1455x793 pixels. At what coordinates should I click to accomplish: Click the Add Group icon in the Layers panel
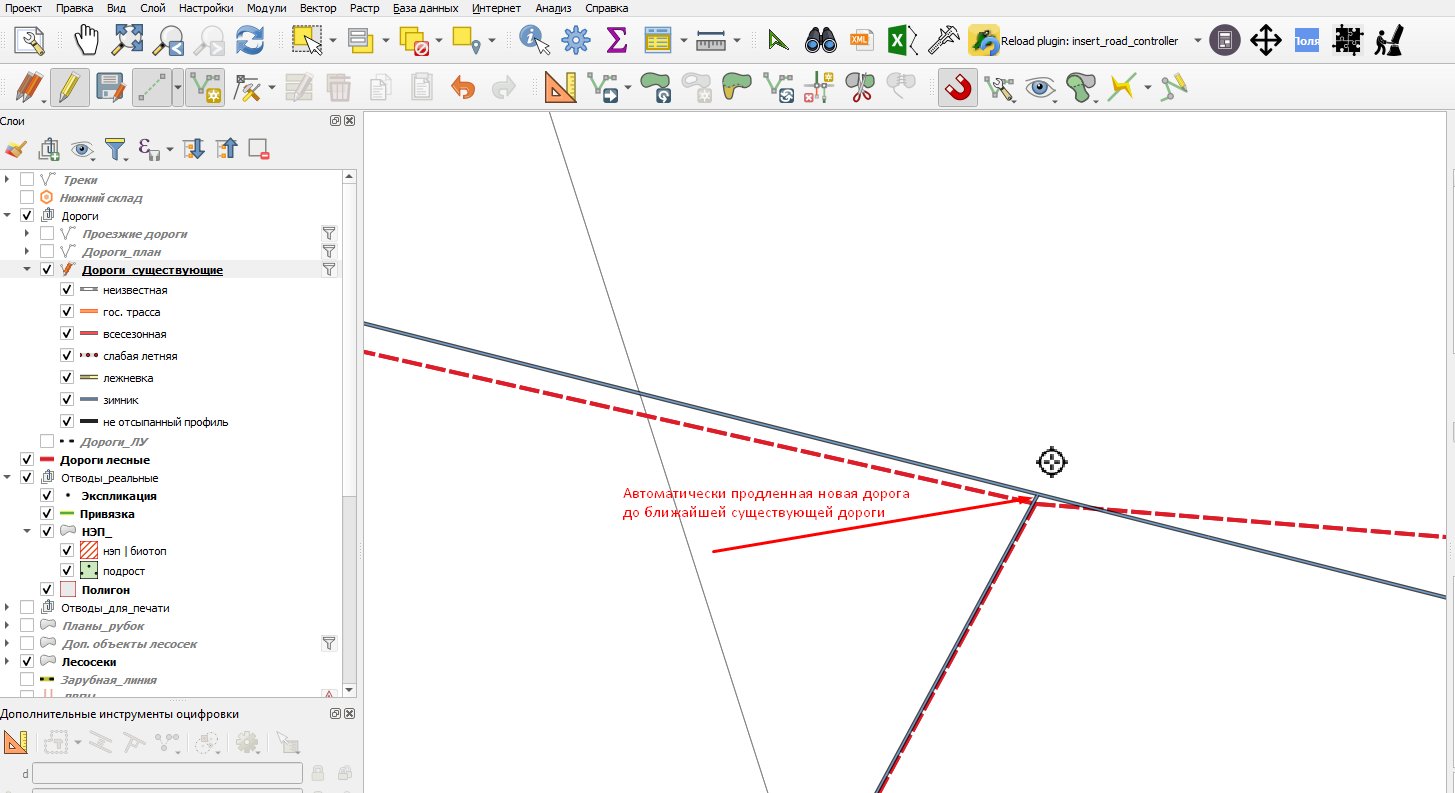pos(48,150)
